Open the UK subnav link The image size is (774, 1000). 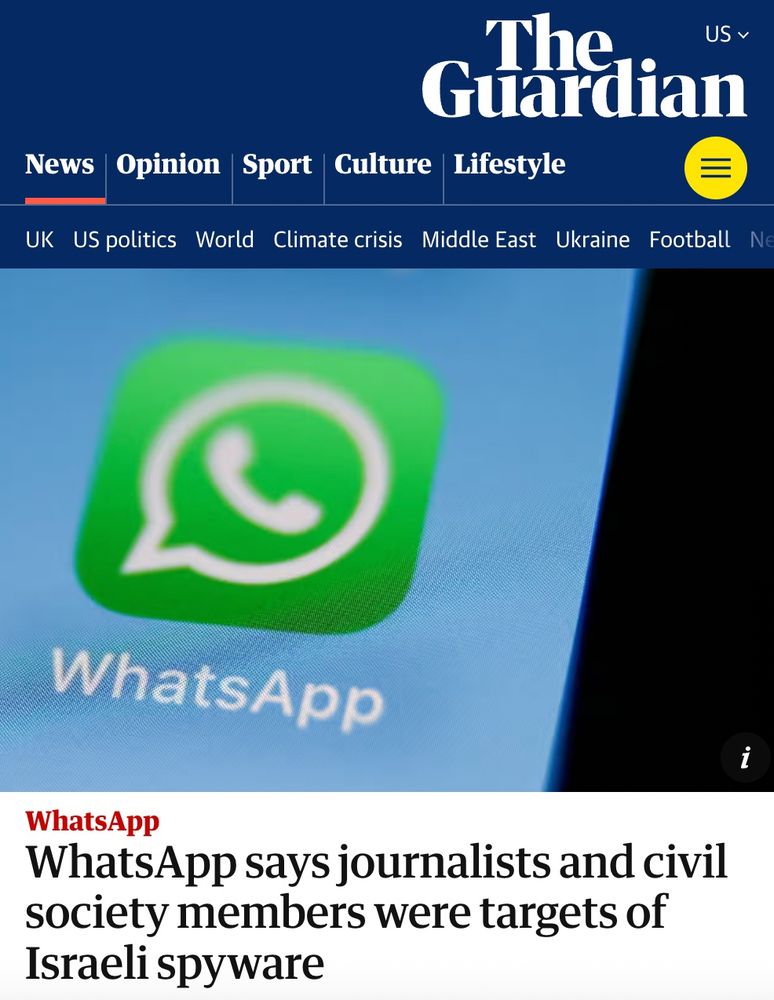click(x=40, y=240)
